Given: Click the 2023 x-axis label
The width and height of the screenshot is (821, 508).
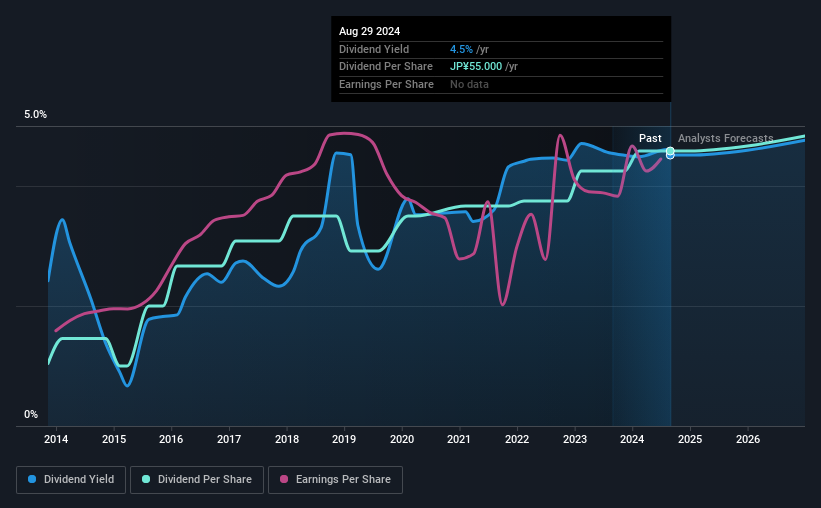Looking at the screenshot, I should pos(575,439).
